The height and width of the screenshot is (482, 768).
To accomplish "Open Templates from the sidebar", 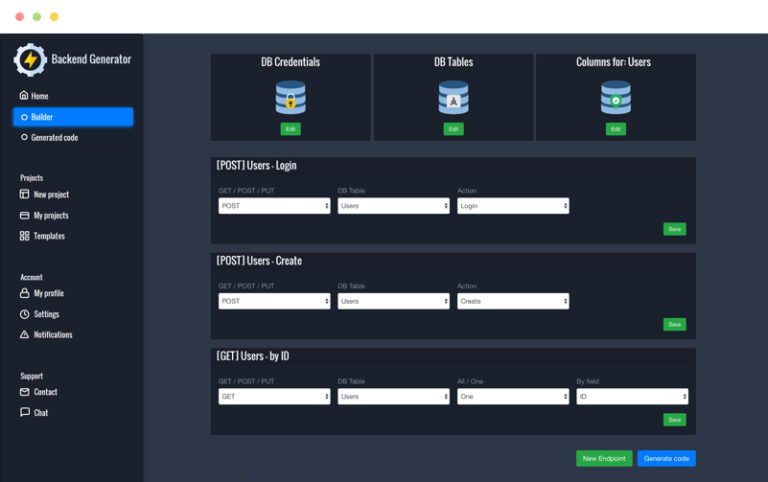I will tap(48, 237).
